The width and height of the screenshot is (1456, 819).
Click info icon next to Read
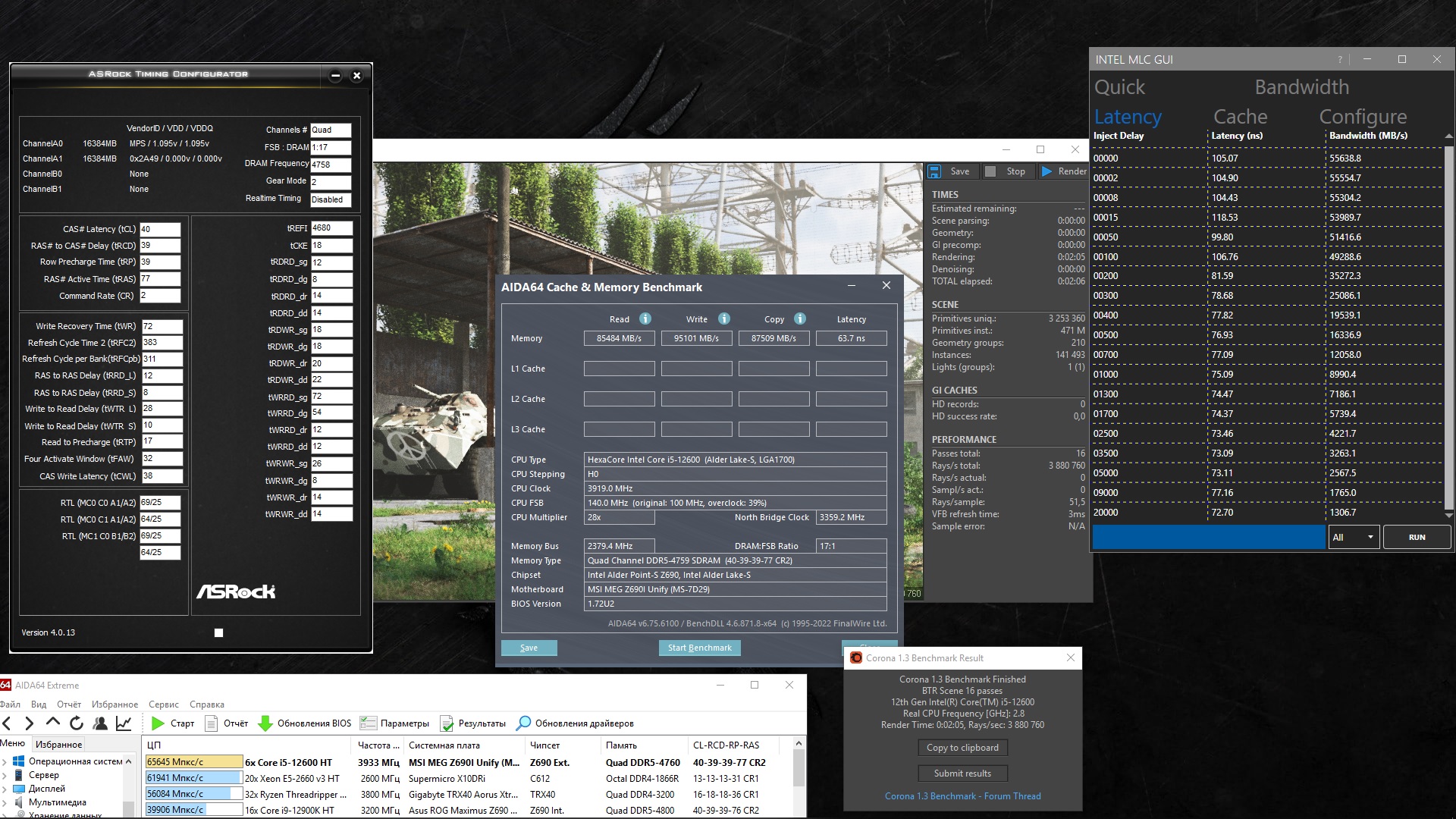(645, 319)
